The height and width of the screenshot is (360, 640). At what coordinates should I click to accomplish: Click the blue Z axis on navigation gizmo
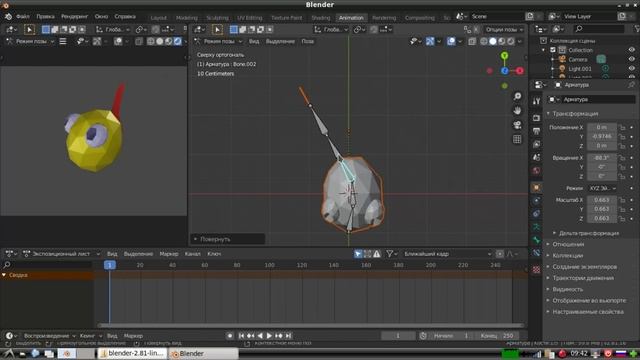point(504,71)
